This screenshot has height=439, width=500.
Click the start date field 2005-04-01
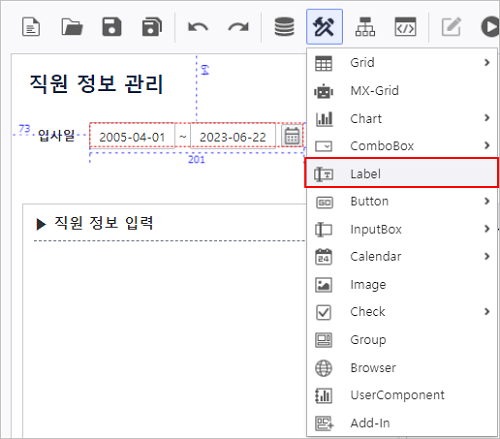pyautogui.click(x=132, y=136)
